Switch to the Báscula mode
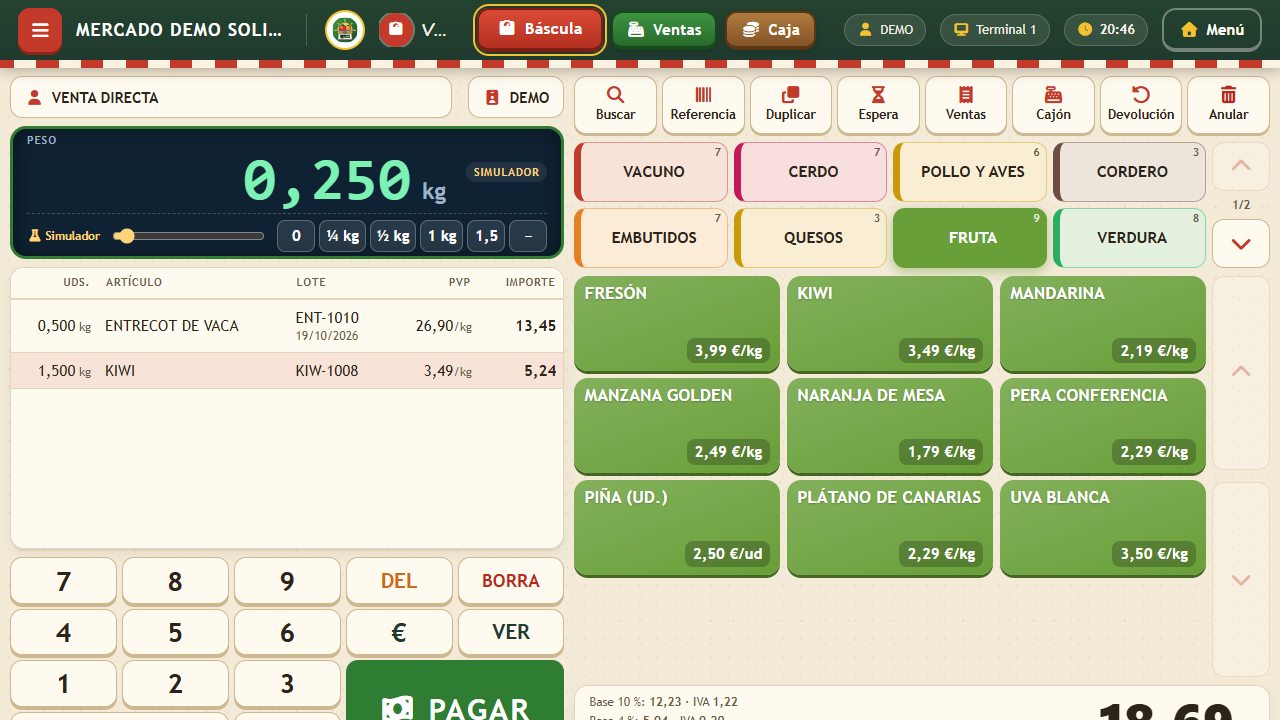The width and height of the screenshot is (1280, 720). pyautogui.click(x=540, y=29)
